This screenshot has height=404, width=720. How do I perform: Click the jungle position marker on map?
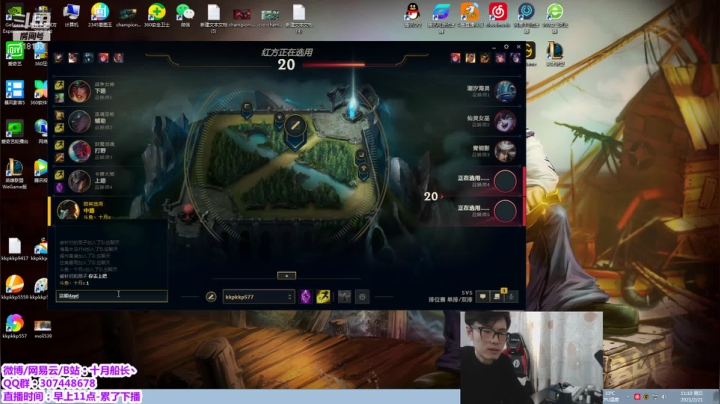279,121
